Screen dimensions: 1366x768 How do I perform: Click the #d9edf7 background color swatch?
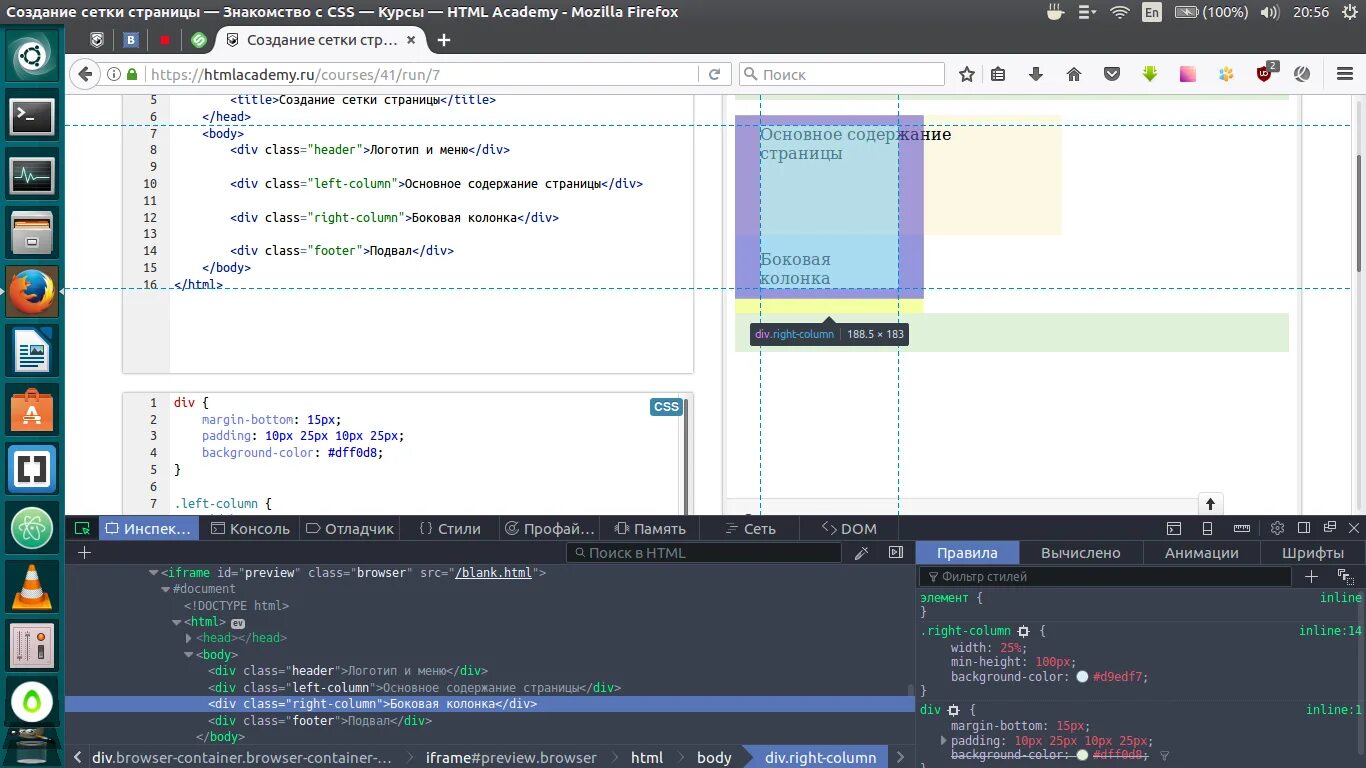tap(1082, 677)
